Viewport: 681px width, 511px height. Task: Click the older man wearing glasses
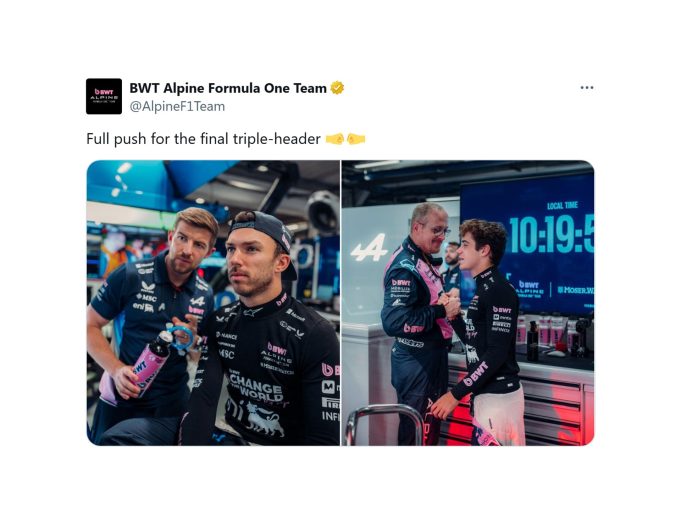pyautogui.click(x=418, y=321)
